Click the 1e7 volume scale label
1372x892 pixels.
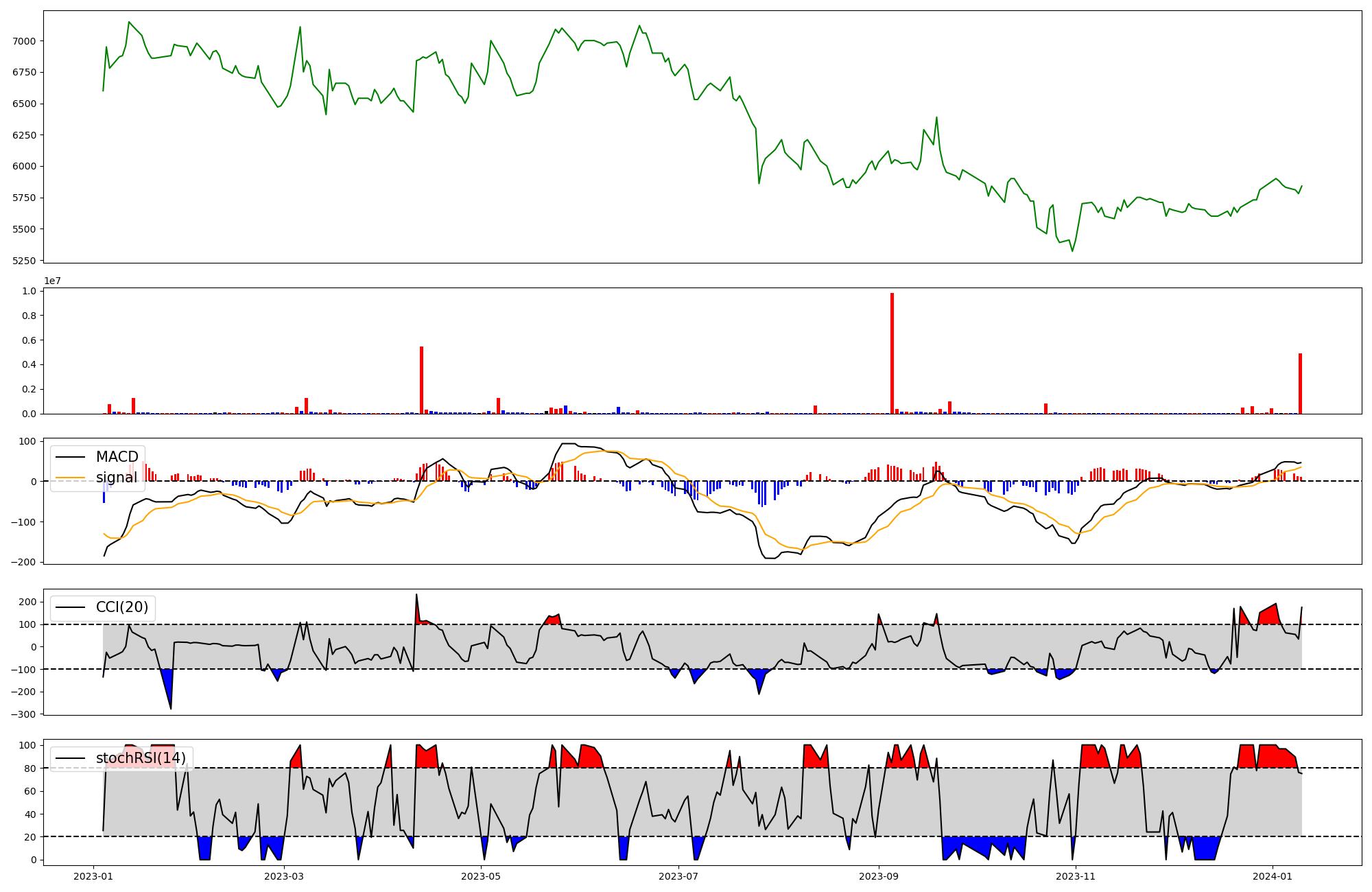(x=54, y=281)
